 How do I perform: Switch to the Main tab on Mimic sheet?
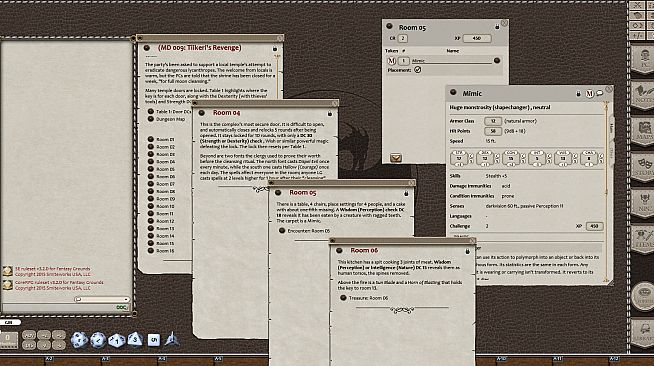611,128
